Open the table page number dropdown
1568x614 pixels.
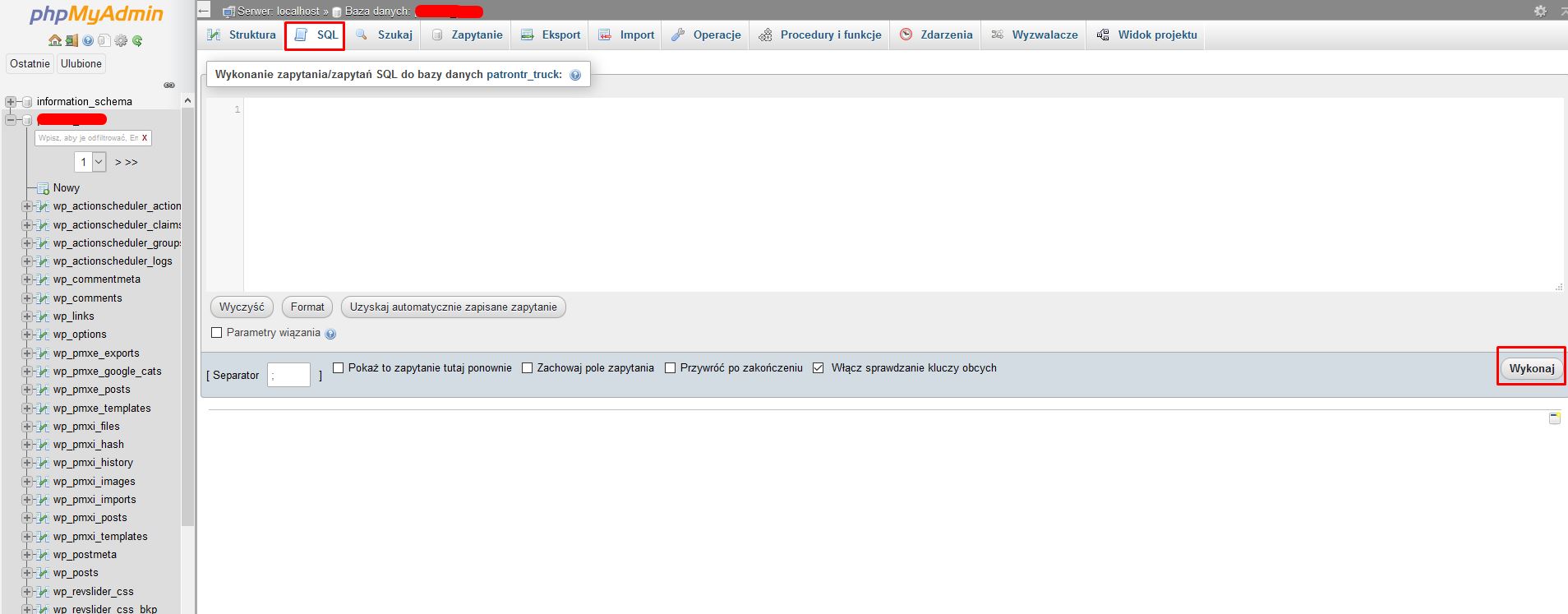tap(91, 162)
